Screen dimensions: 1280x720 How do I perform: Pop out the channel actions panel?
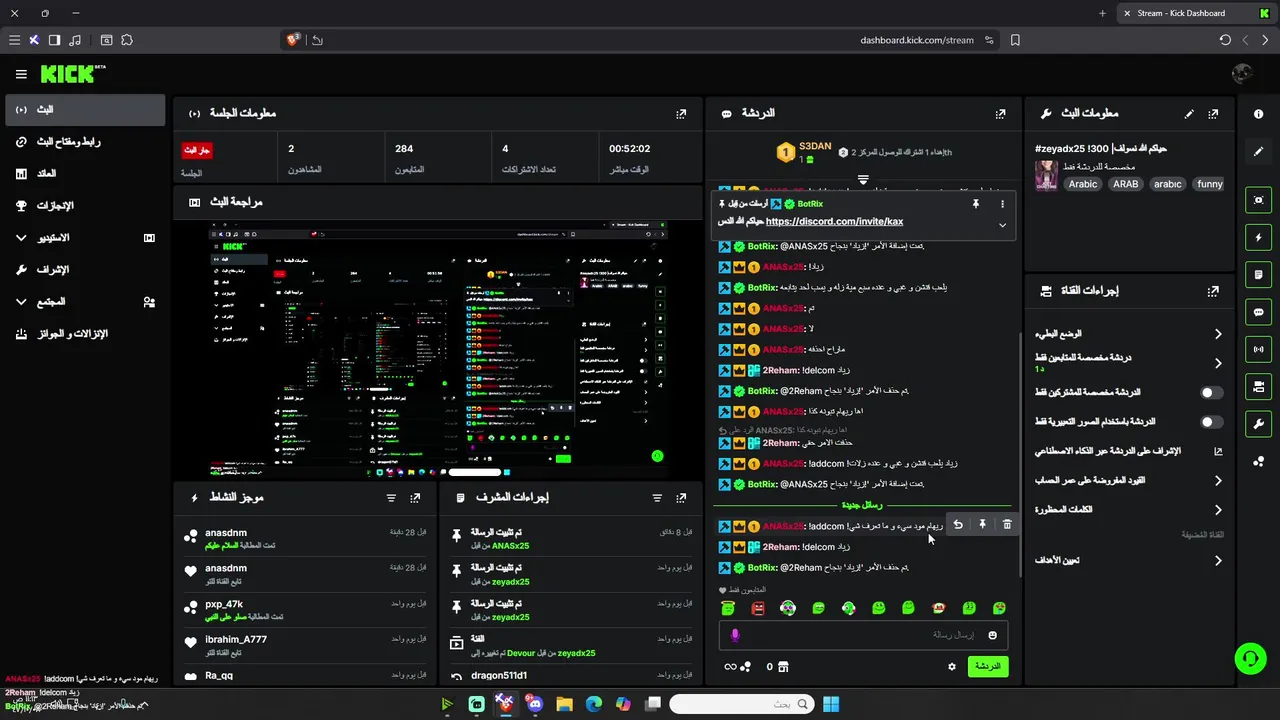click(x=1213, y=291)
